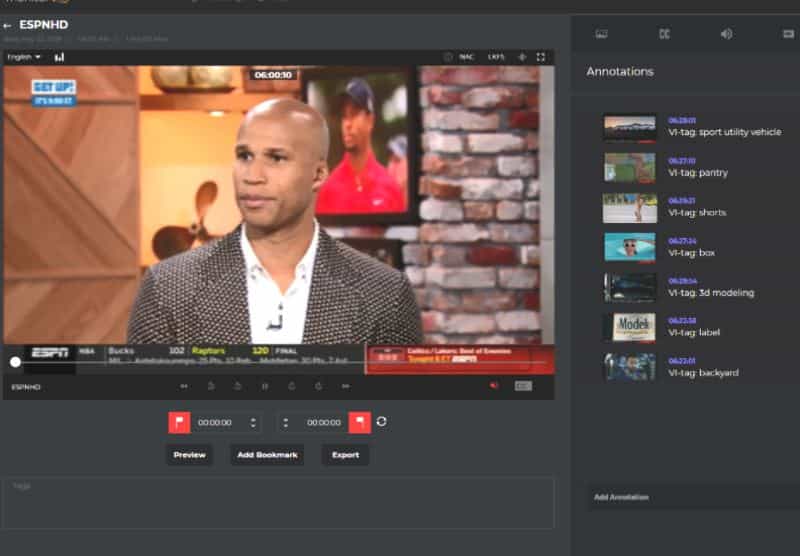Go back using the arrow beside ESPNHD
Image resolution: width=800 pixels, height=556 pixels.
pos(8,25)
